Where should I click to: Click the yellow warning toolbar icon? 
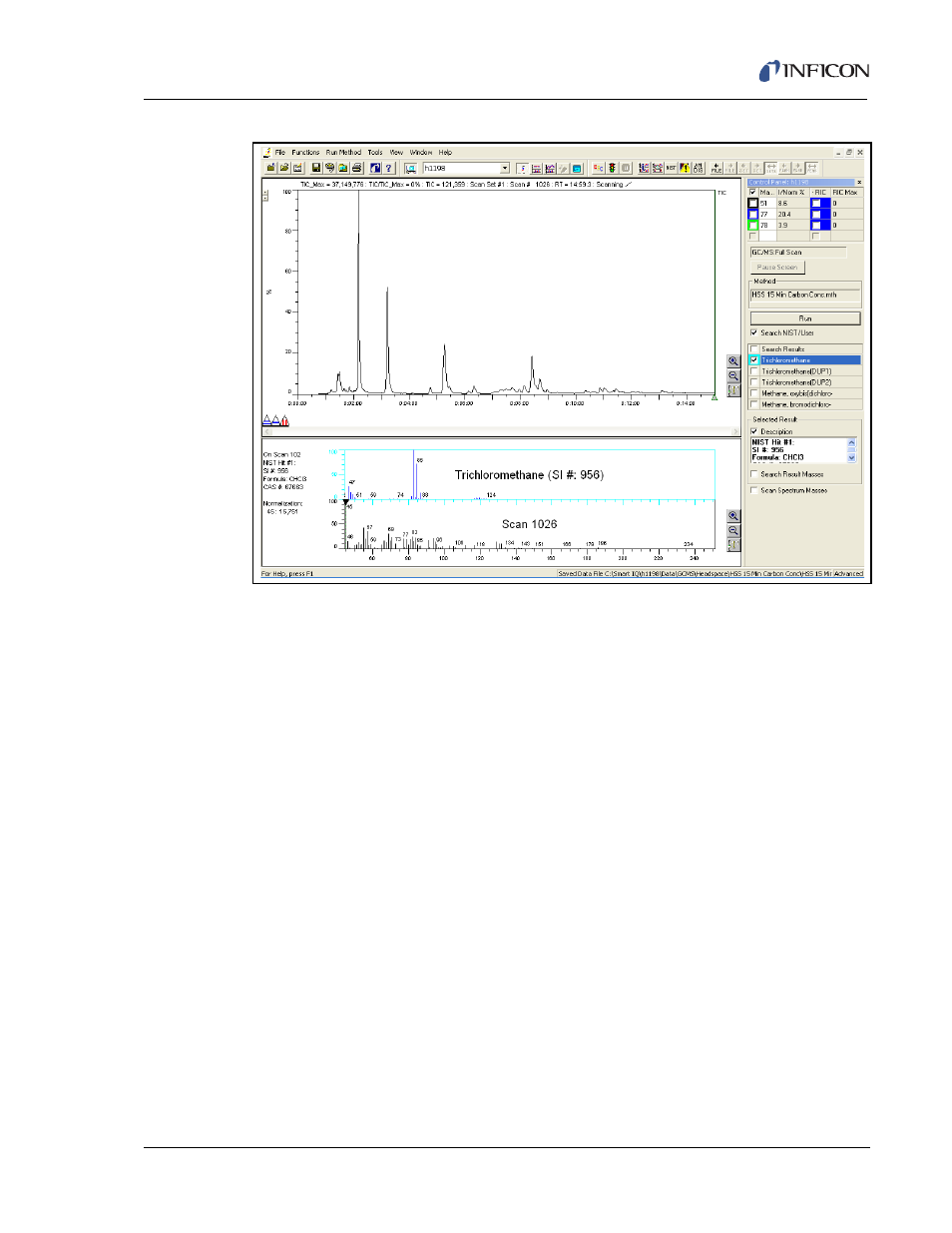pyautogui.click(x=685, y=168)
